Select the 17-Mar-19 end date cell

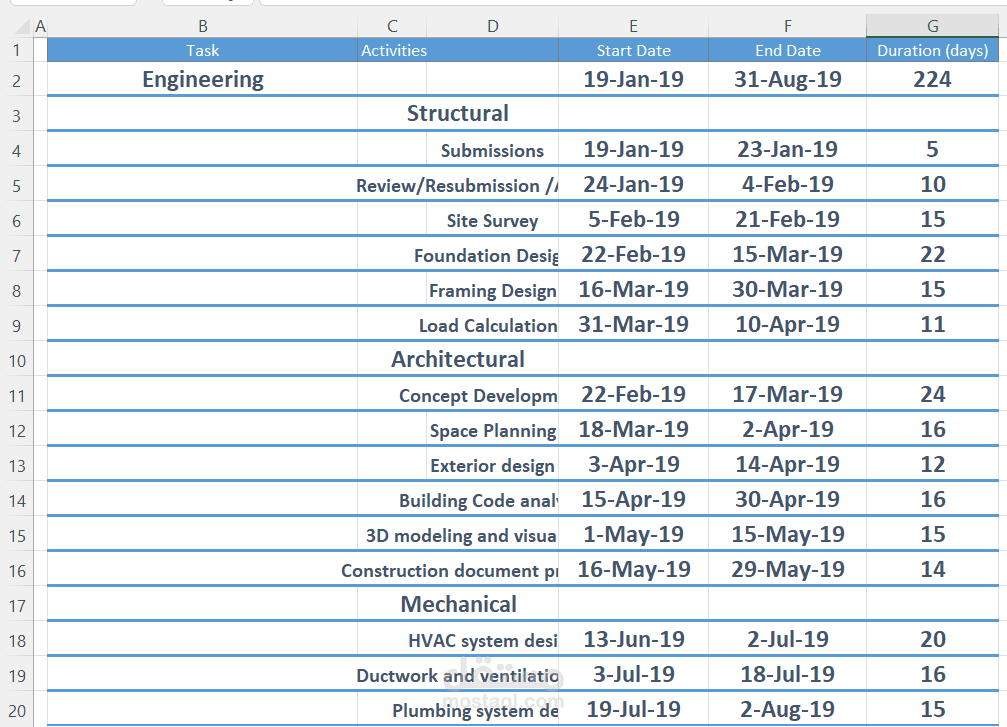point(787,394)
